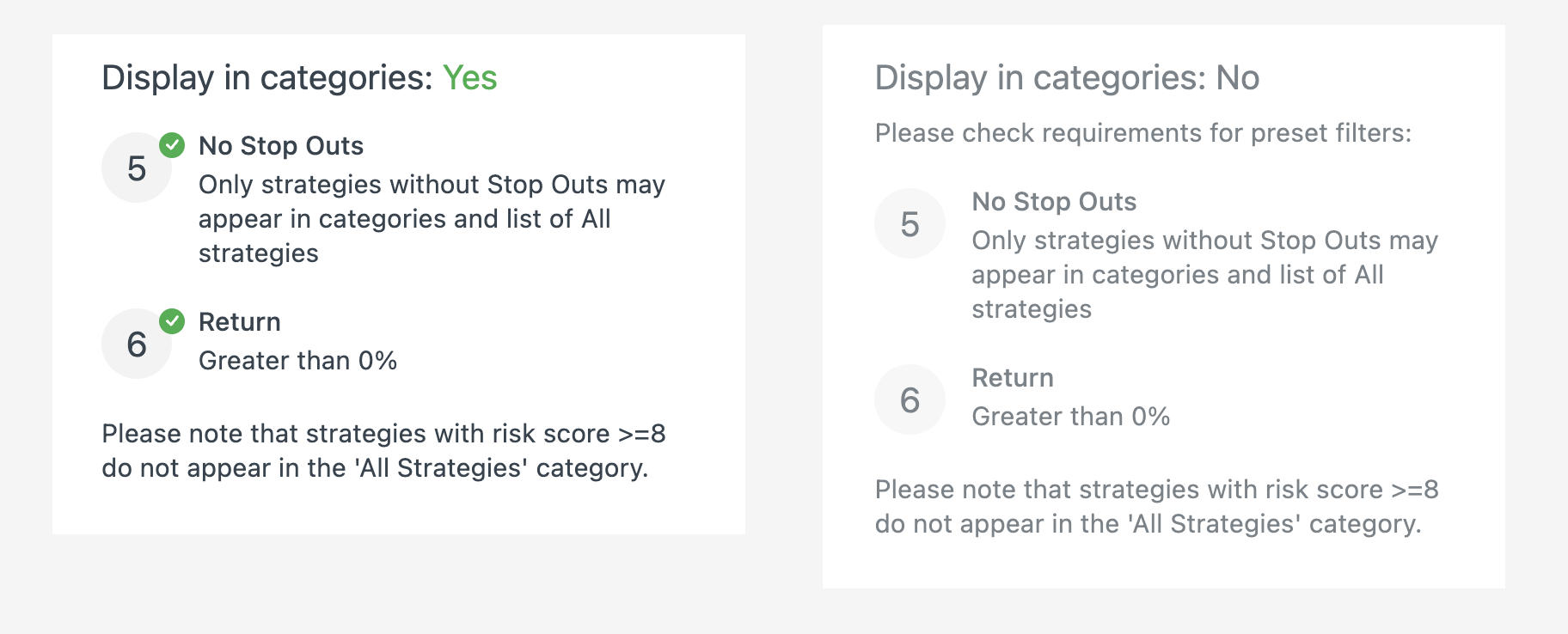This screenshot has height=634, width=1568.
Task: Click the grayed Stop Outs description in the No panel
Action: coord(1204,275)
